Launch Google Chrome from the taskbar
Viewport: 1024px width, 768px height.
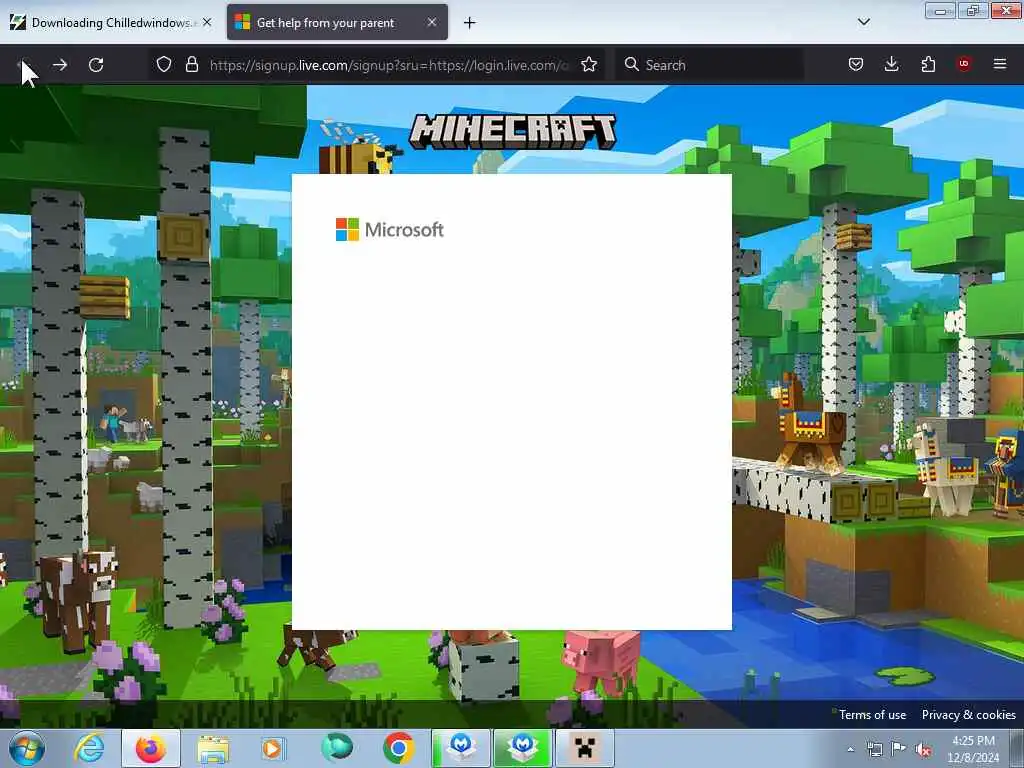click(398, 748)
